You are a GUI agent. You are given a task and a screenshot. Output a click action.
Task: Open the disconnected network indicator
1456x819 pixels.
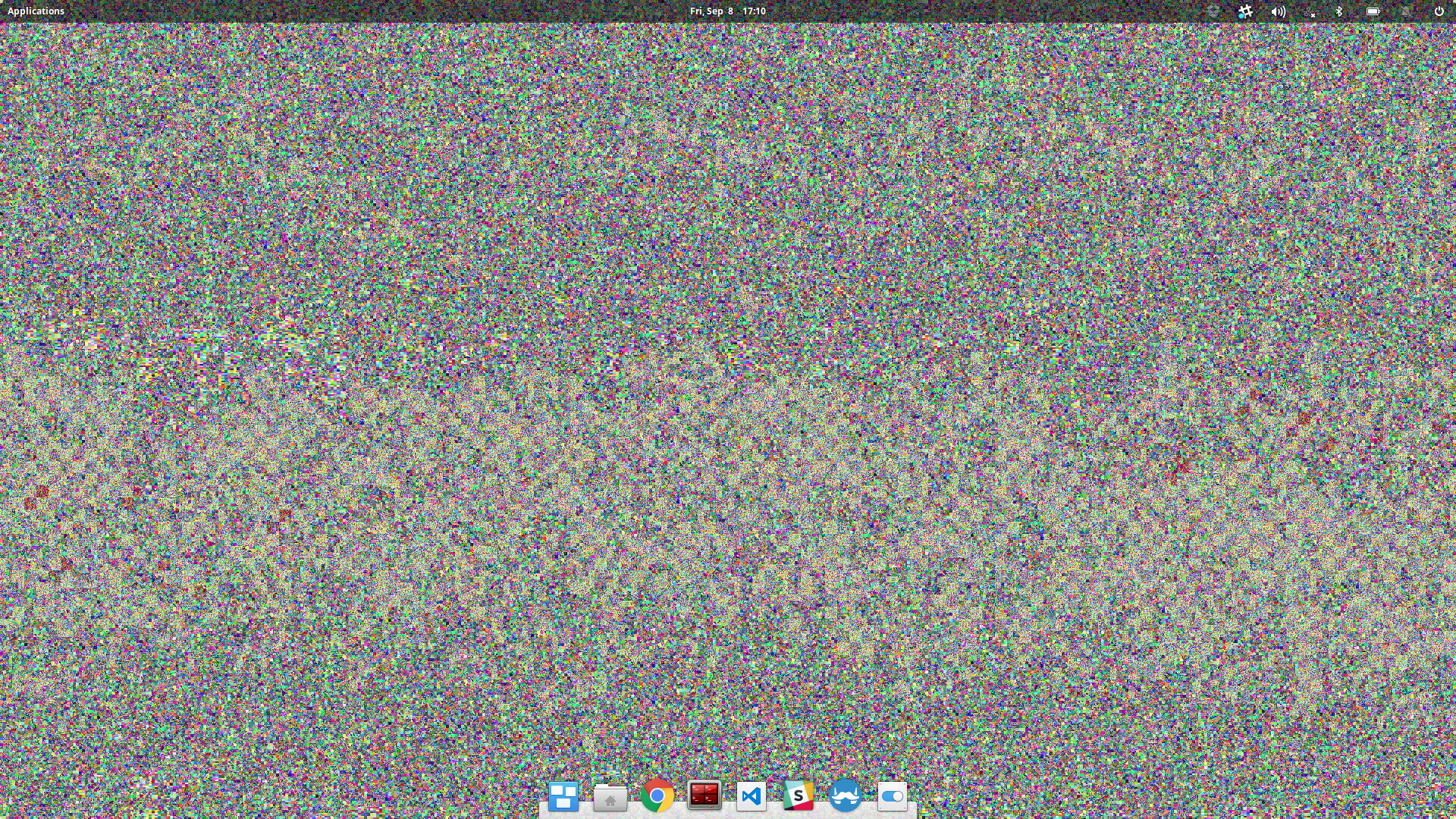pos(1310,11)
